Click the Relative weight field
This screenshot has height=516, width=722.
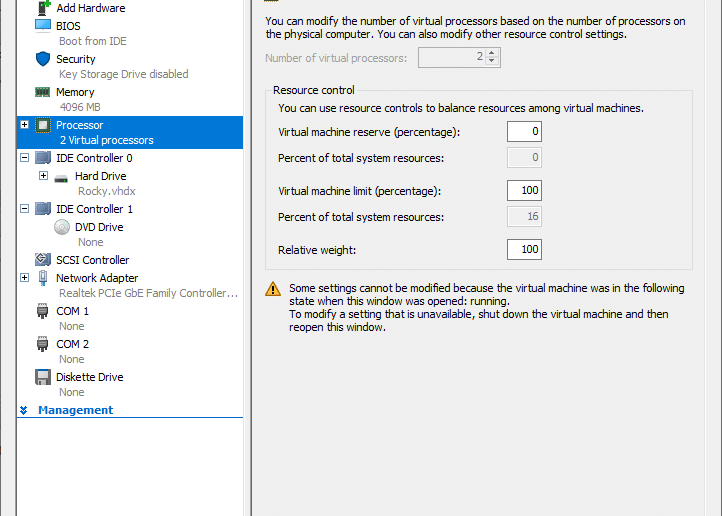tap(524, 249)
